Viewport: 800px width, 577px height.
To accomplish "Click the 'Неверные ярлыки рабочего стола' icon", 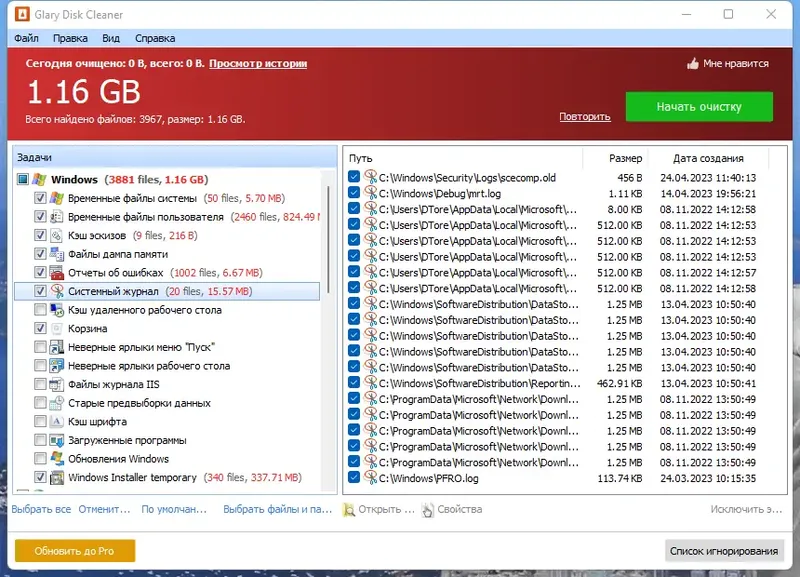I will tap(57, 366).
